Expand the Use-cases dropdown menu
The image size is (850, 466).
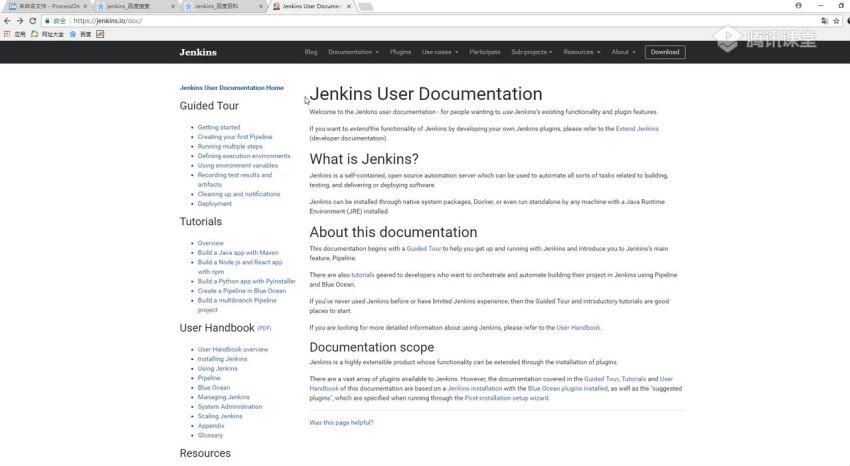(x=440, y=52)
